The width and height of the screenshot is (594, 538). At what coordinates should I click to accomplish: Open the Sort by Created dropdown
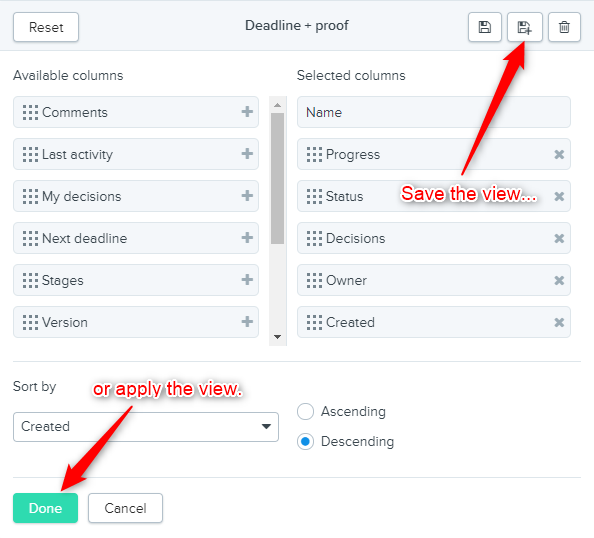point(146,427)
